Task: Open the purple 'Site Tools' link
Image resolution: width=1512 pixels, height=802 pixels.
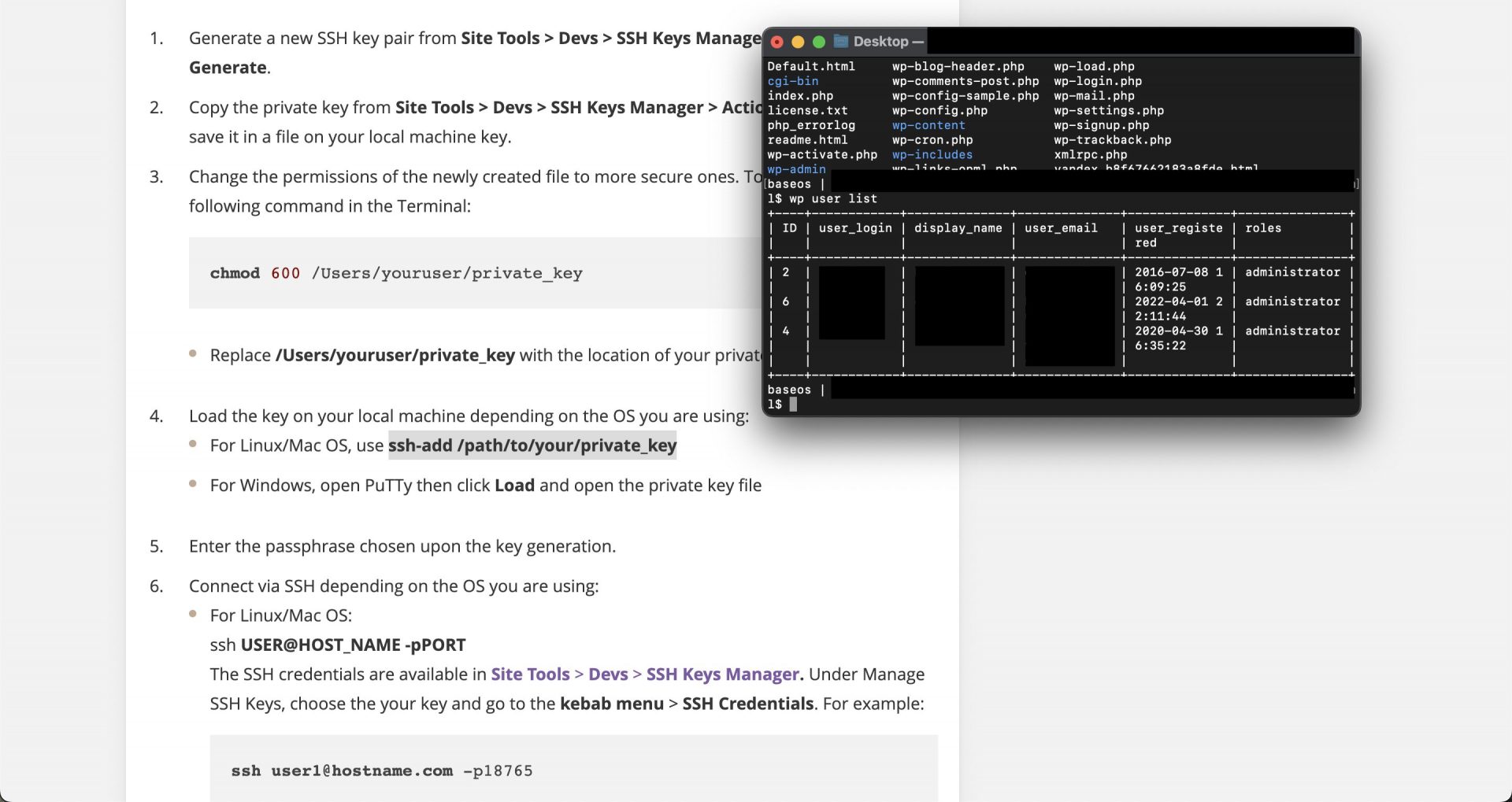Action: 530,674
